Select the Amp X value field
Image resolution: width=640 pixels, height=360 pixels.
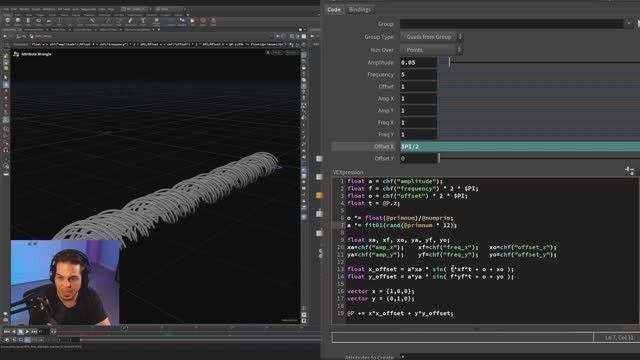(418, 99)
